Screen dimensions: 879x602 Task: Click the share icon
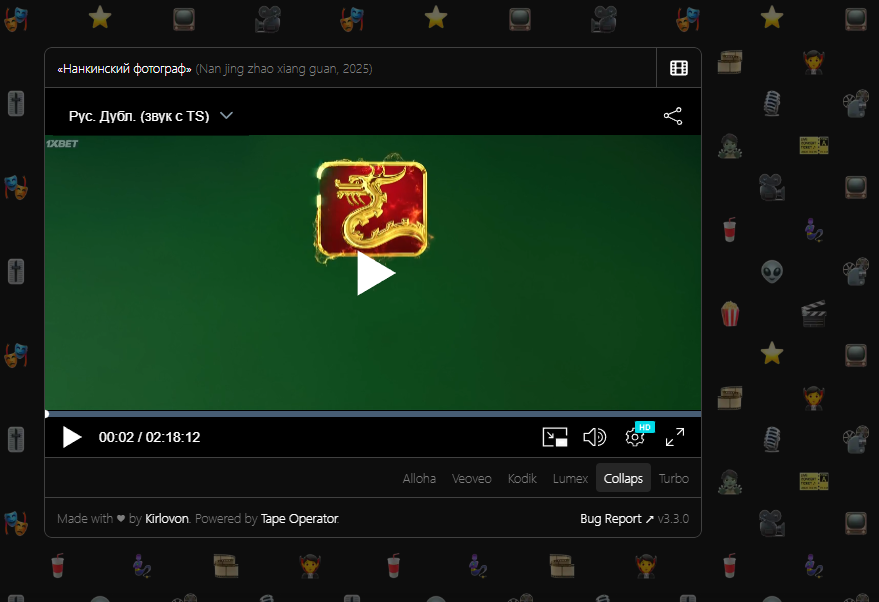pos(673,116)
